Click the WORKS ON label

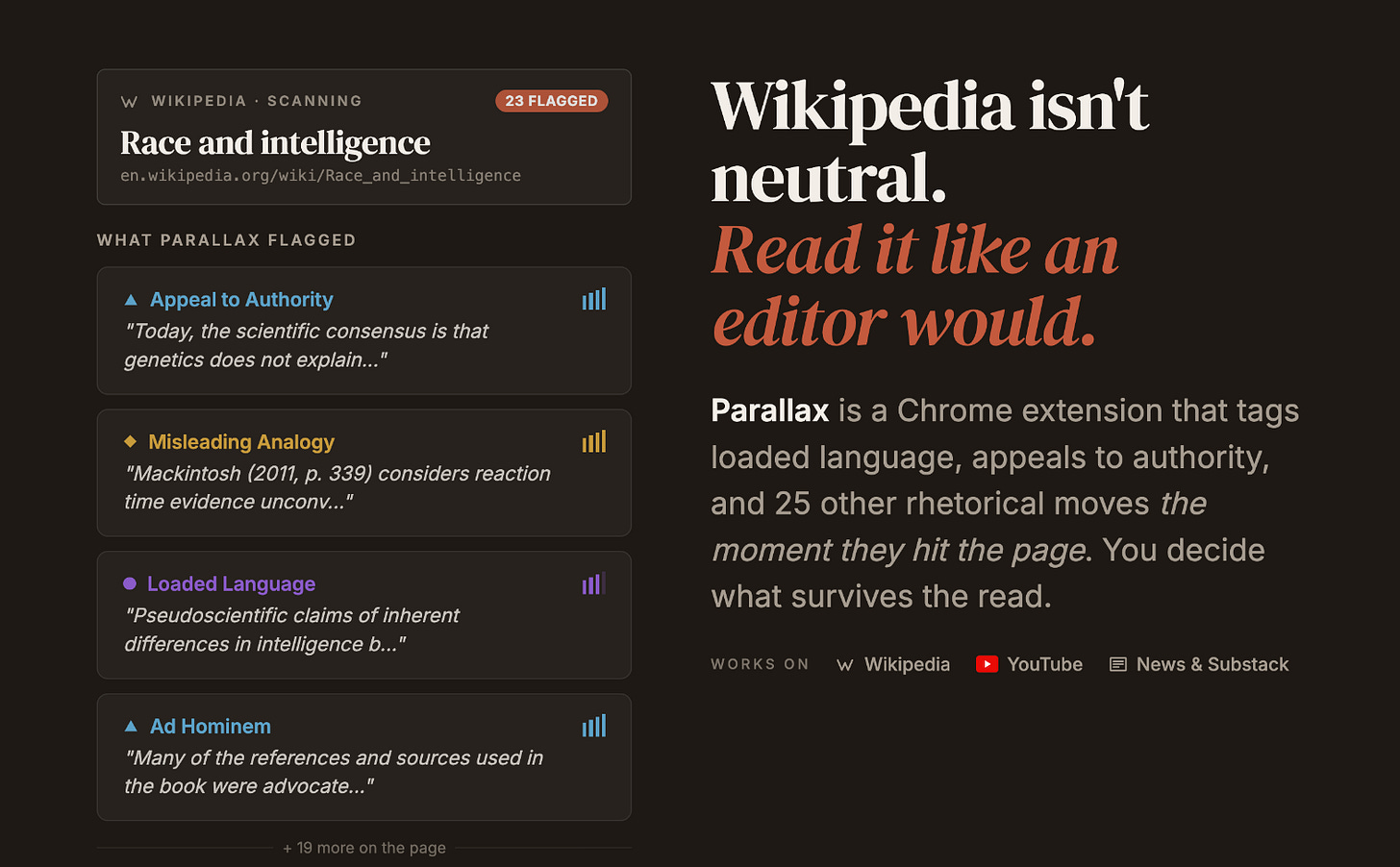[x=760, y=664]
